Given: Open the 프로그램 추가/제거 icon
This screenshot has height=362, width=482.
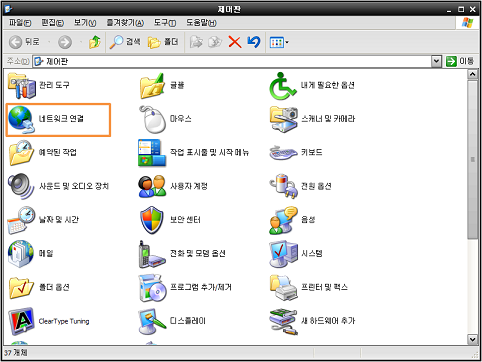Looking at the screenshot, I should [152, 288].
